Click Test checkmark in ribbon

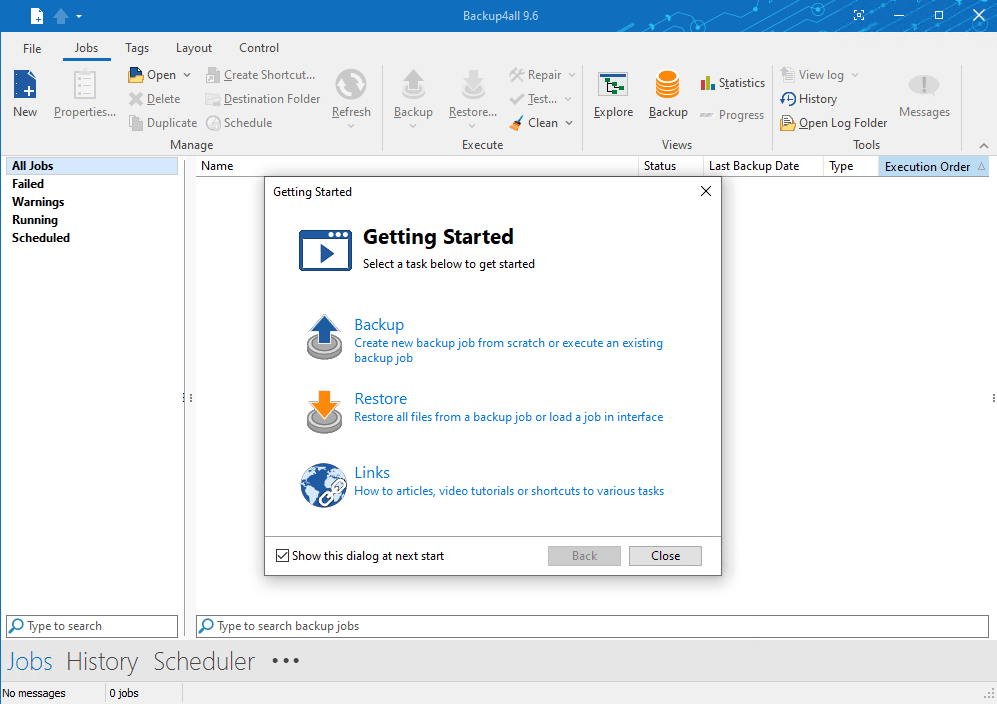tap(517, 99)
